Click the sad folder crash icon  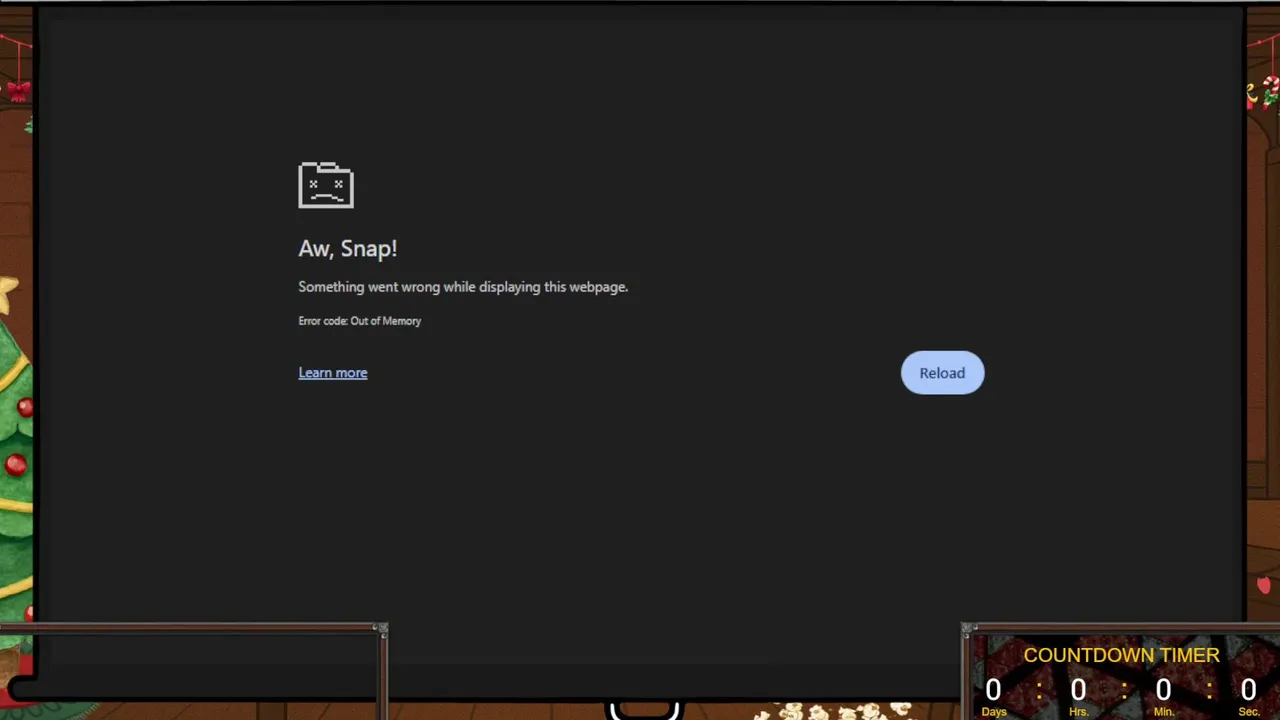326,185
